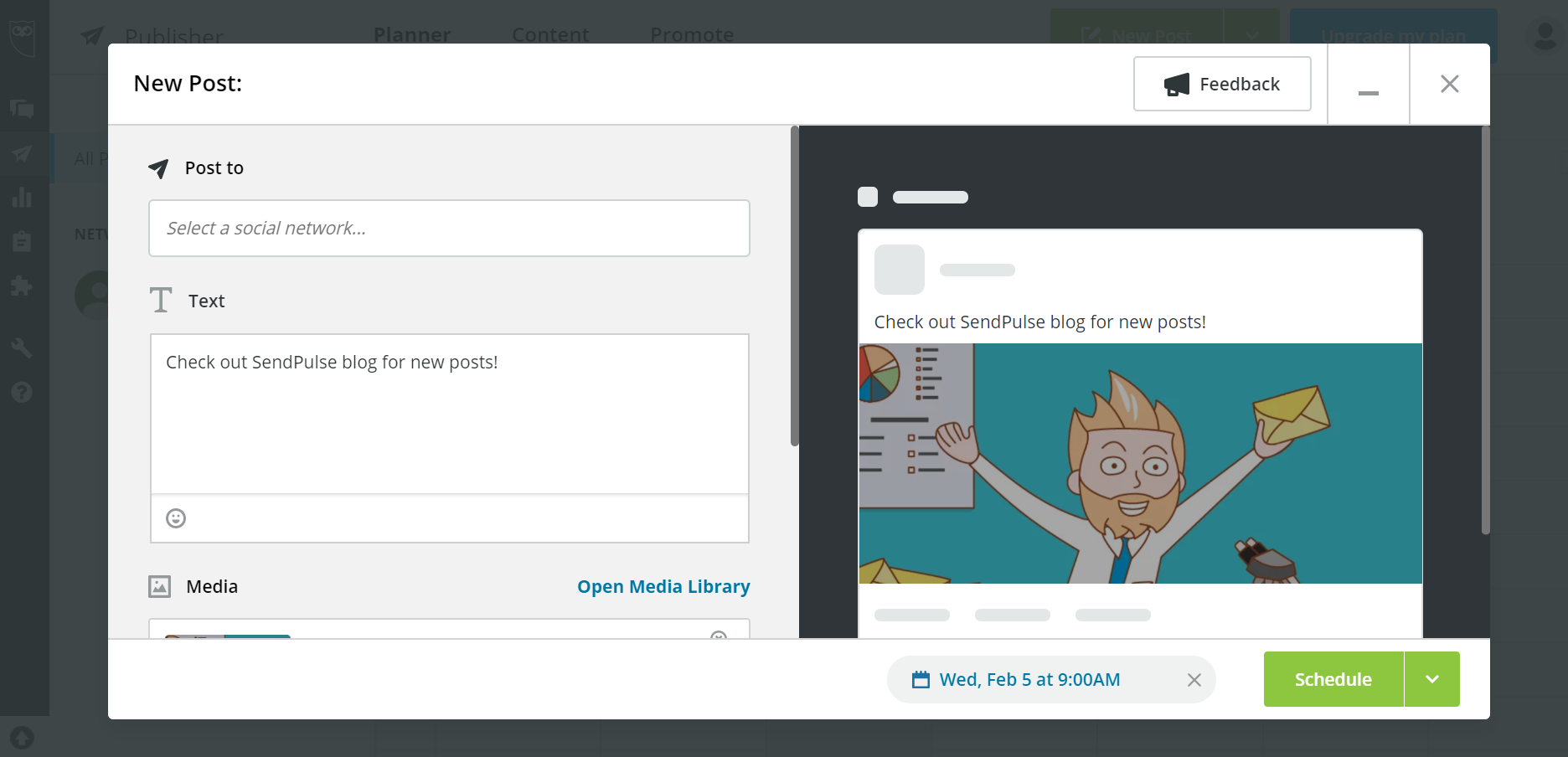This screenshot has height=757, width=1568.
Task: Open the Tools wrench sidebar icon
Action: (x=23, y=348)
